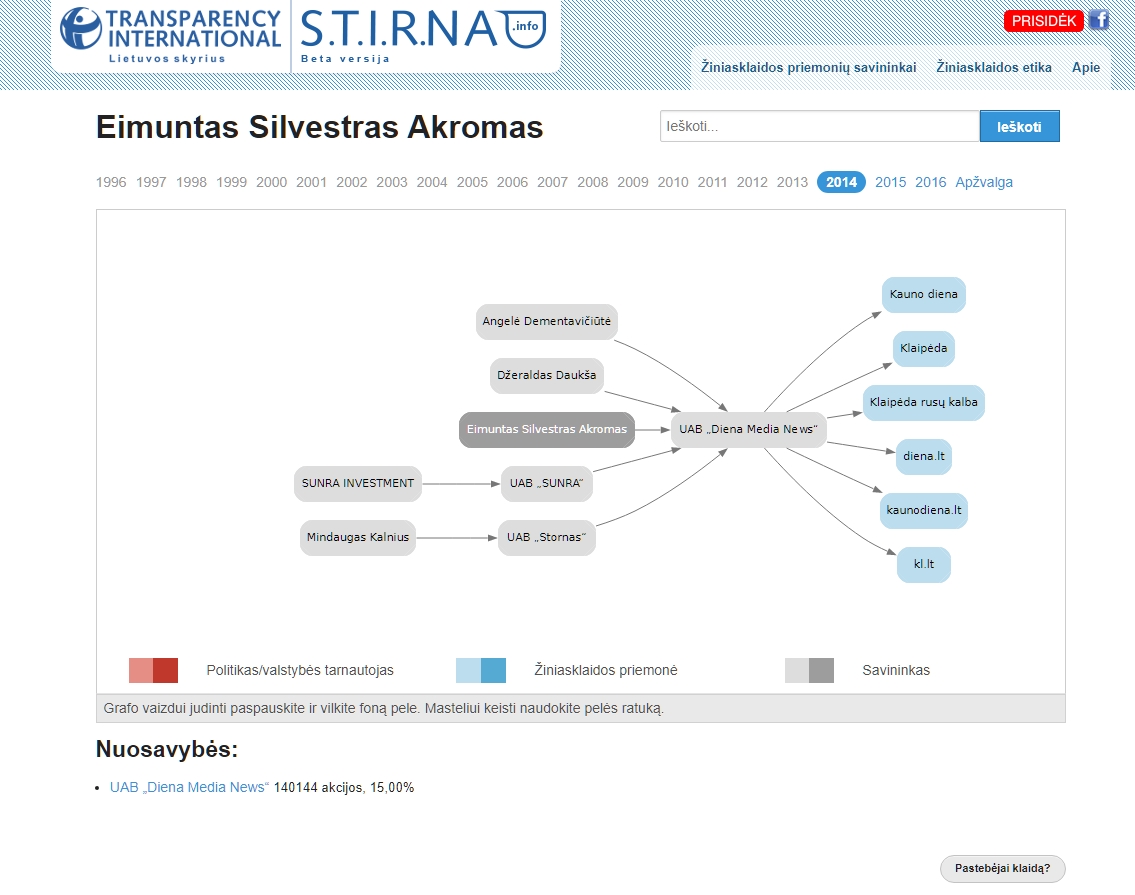This screenshot has height=895, width=1135.
Task: Click the kaunodiena.lt media node
Action: [x=924, y=510]
